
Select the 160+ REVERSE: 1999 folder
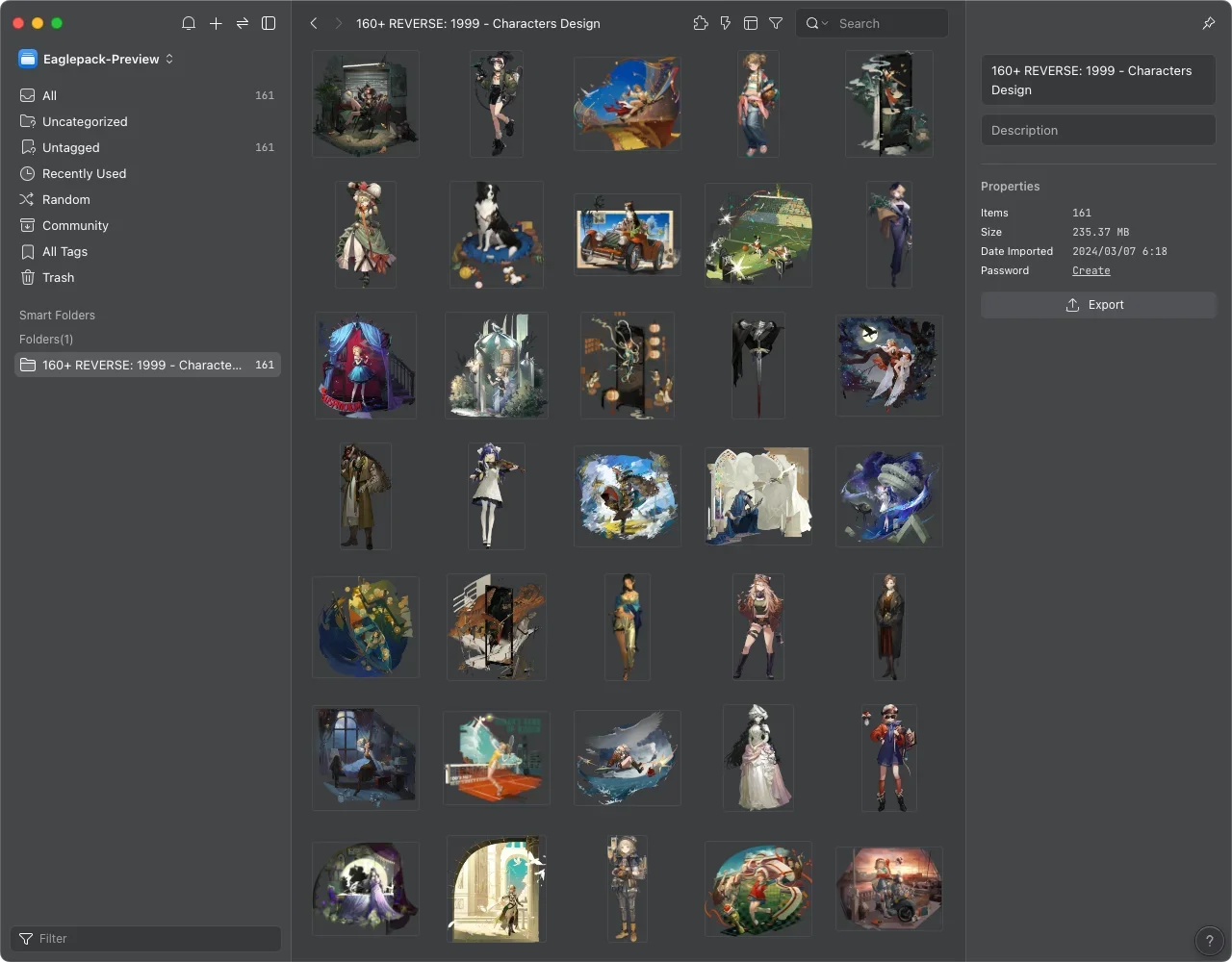[x=147, y=365]
